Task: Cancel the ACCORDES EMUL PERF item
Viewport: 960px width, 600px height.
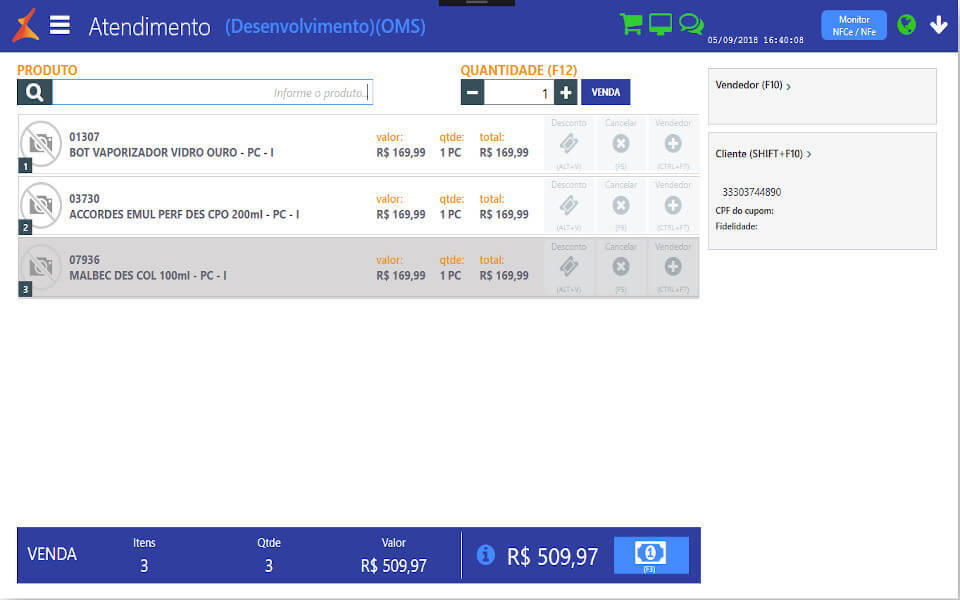Action: coord(621,206)
